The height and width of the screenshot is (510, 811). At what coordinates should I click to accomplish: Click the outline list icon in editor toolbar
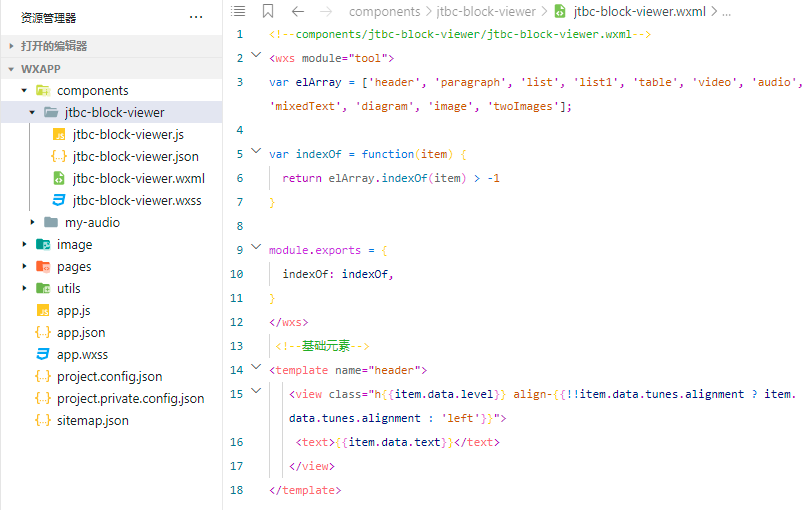click(238, 11)
